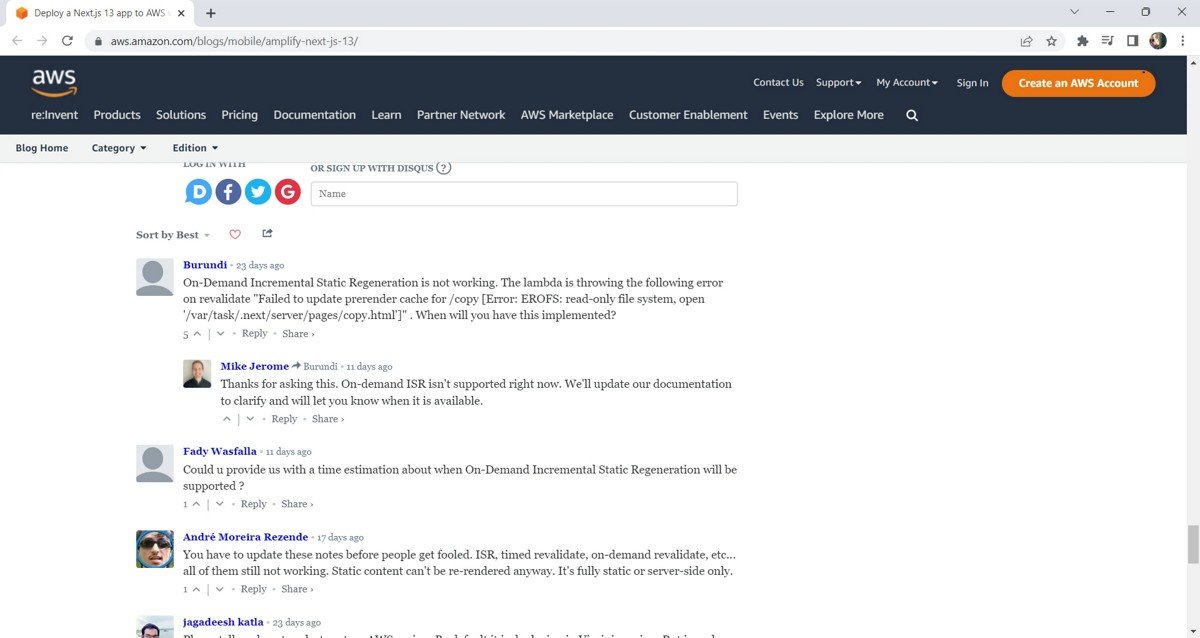The width and height of the screenshot is (1200, 638).
Task: Open the Share menu on Burundi's comment
Action: coord(298,334)
